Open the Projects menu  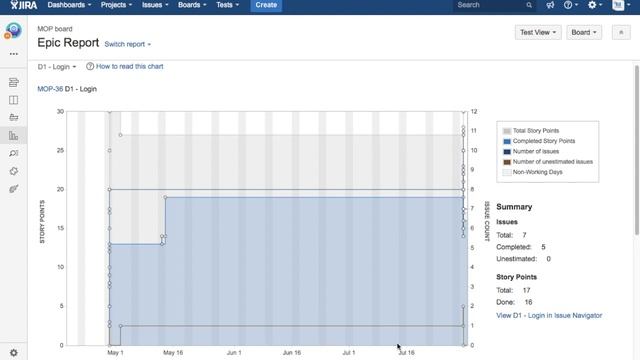click(x=116, y=5)
